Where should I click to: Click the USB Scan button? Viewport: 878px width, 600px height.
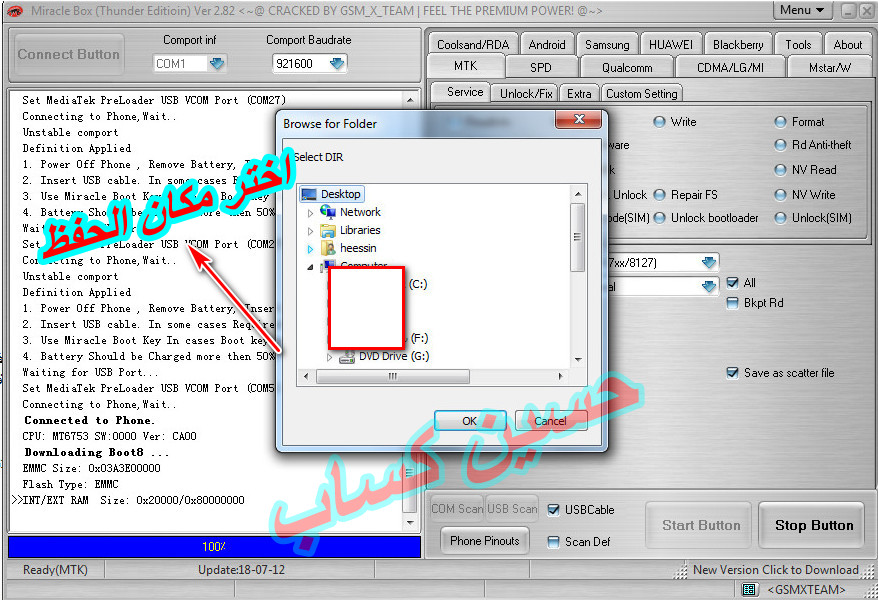[x=512, y=509]
